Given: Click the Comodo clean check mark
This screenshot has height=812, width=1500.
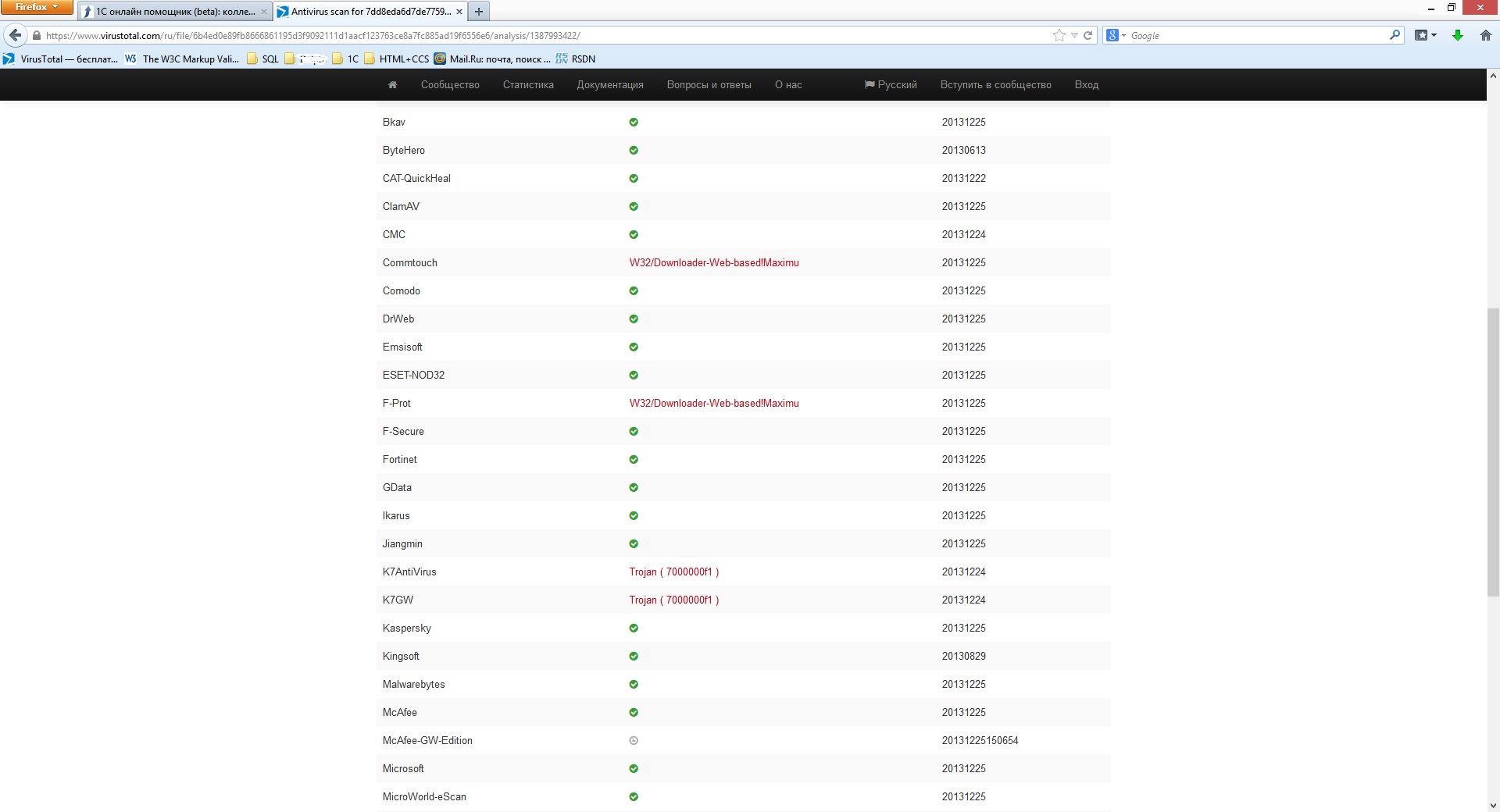Looking at the screenshot, I should (x=634, y=290).
